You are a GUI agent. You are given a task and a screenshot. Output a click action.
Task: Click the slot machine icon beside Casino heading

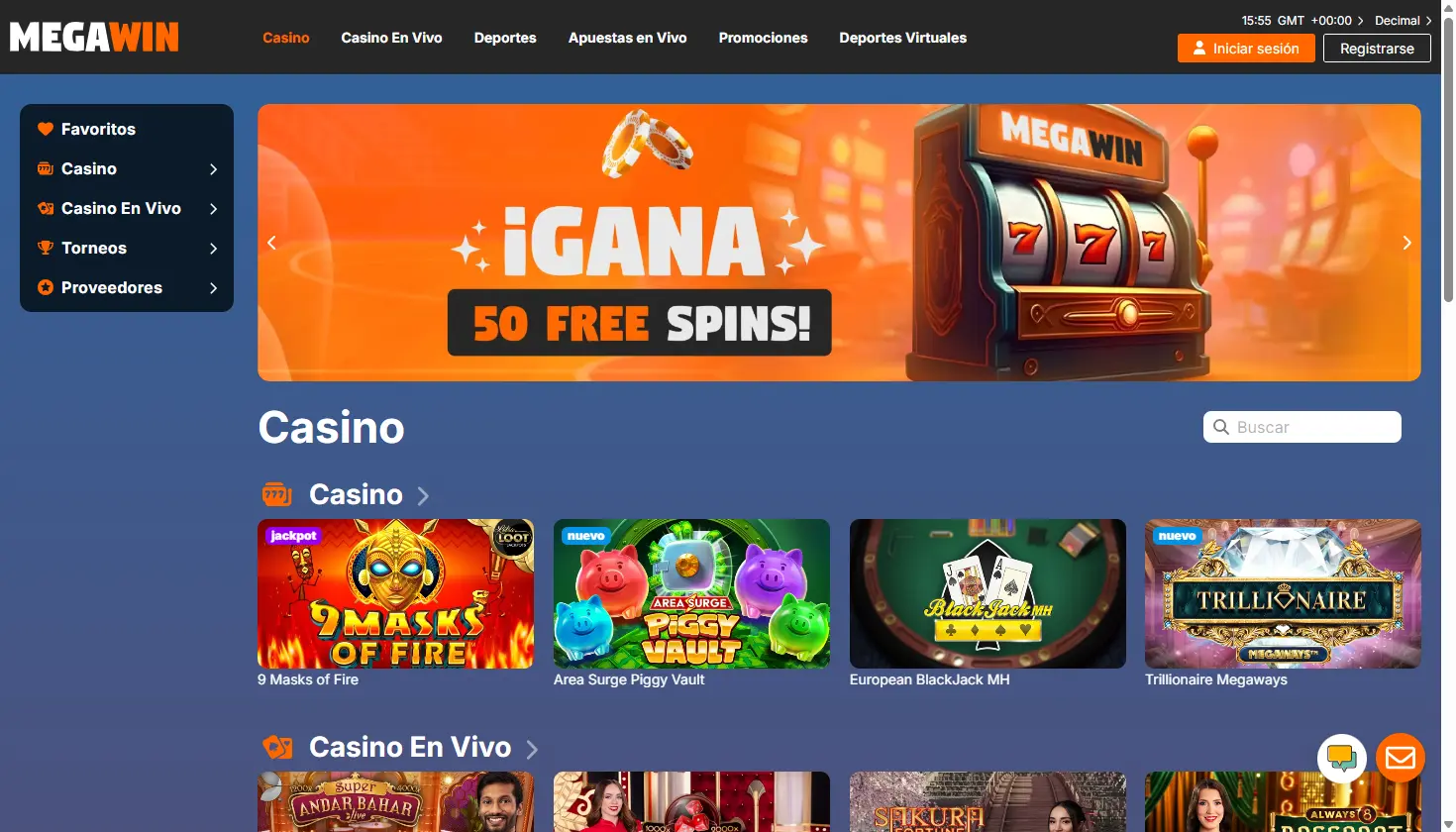(x=277, y=493)
